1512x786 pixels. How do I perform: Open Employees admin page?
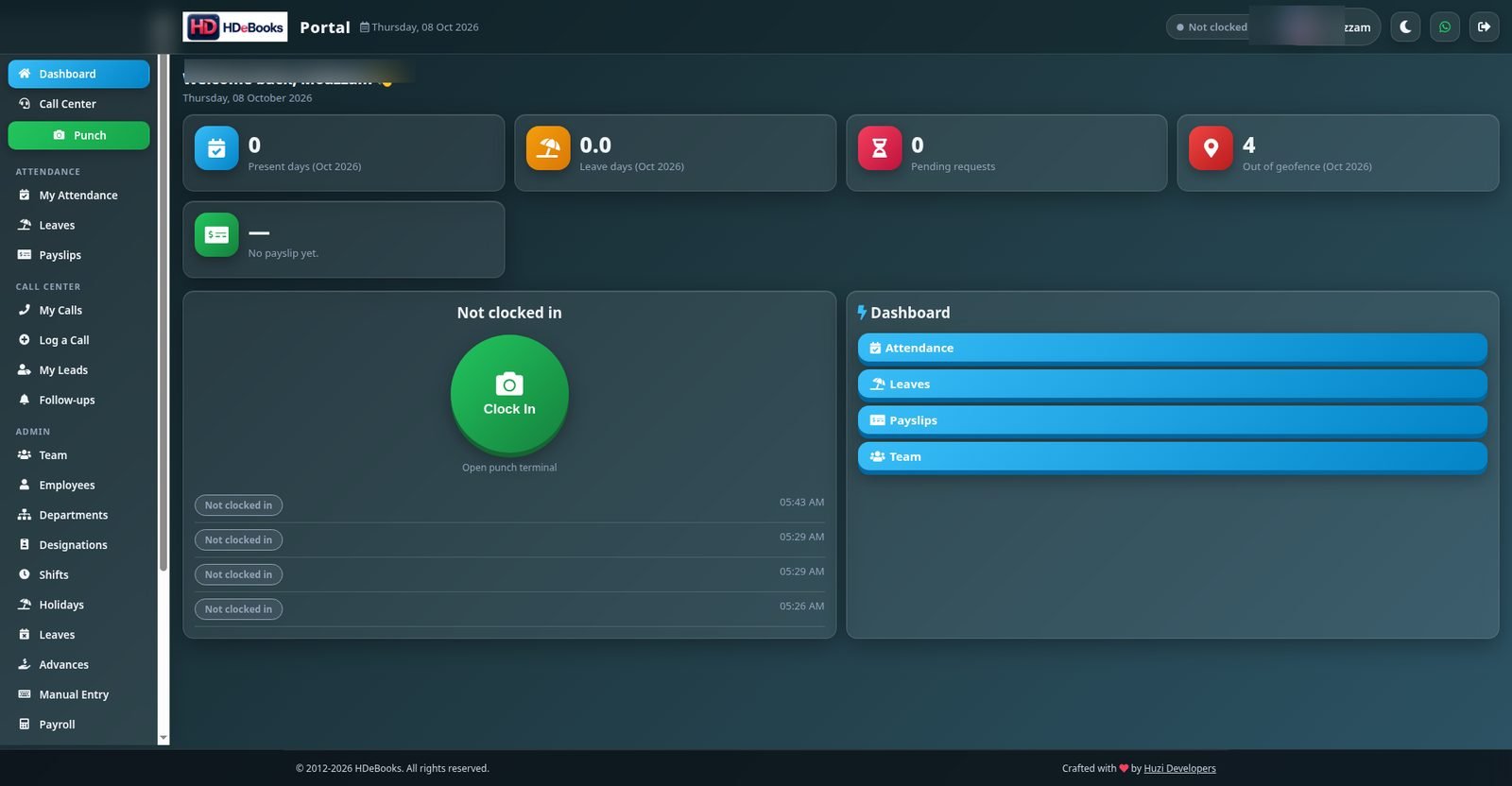pyautogui.click(x=79, y=486)
